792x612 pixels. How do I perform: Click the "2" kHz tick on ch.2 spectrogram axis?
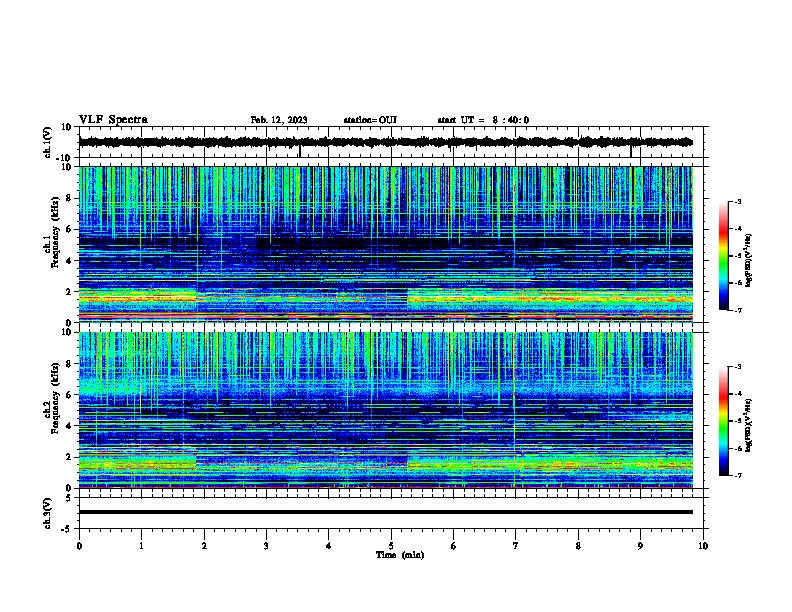(69, 457)
